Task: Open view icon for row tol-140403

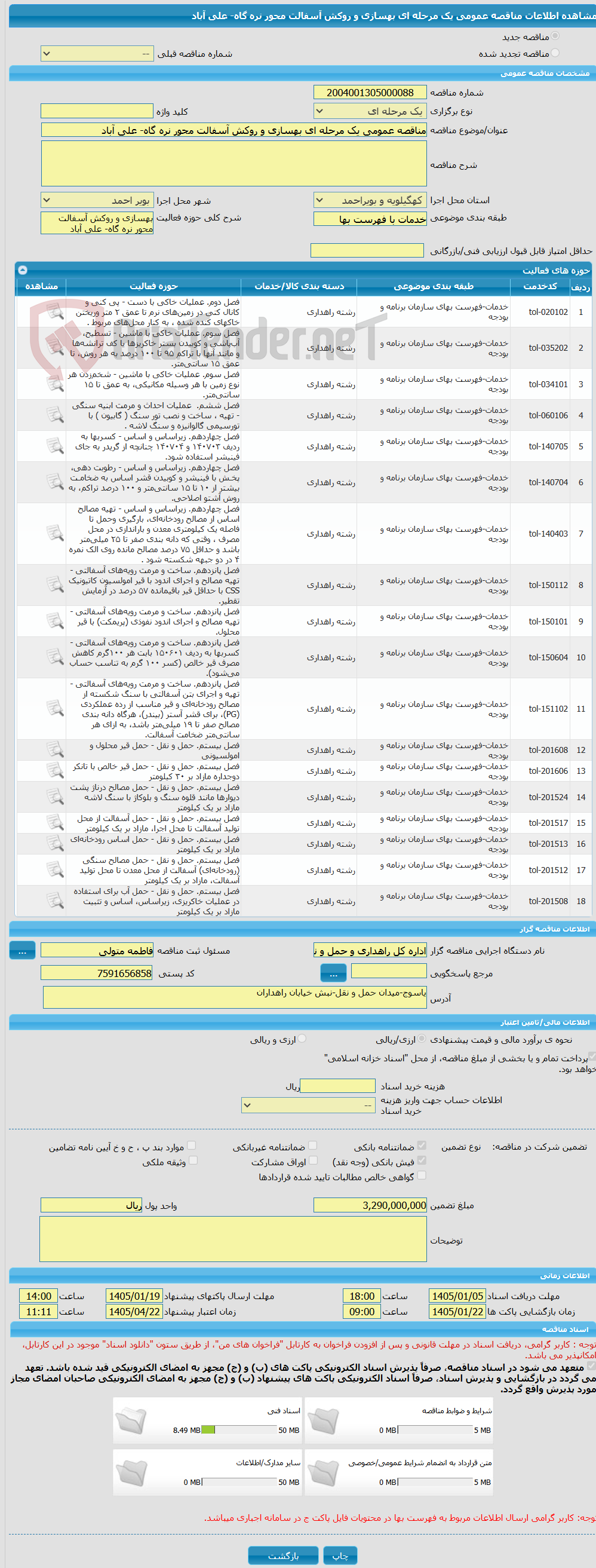Action: pyautogui.click(x=55, y=533)
